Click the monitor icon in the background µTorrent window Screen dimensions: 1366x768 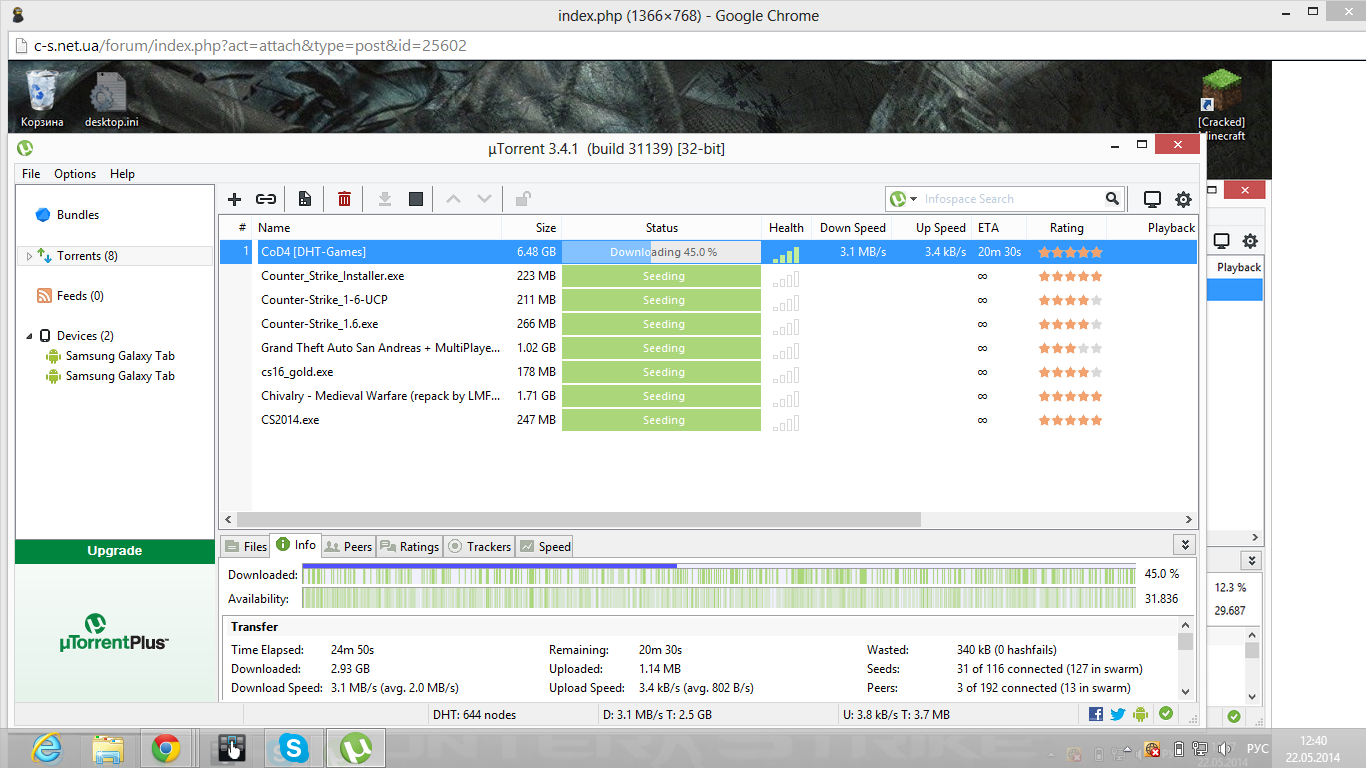(x=1221, y=241)
